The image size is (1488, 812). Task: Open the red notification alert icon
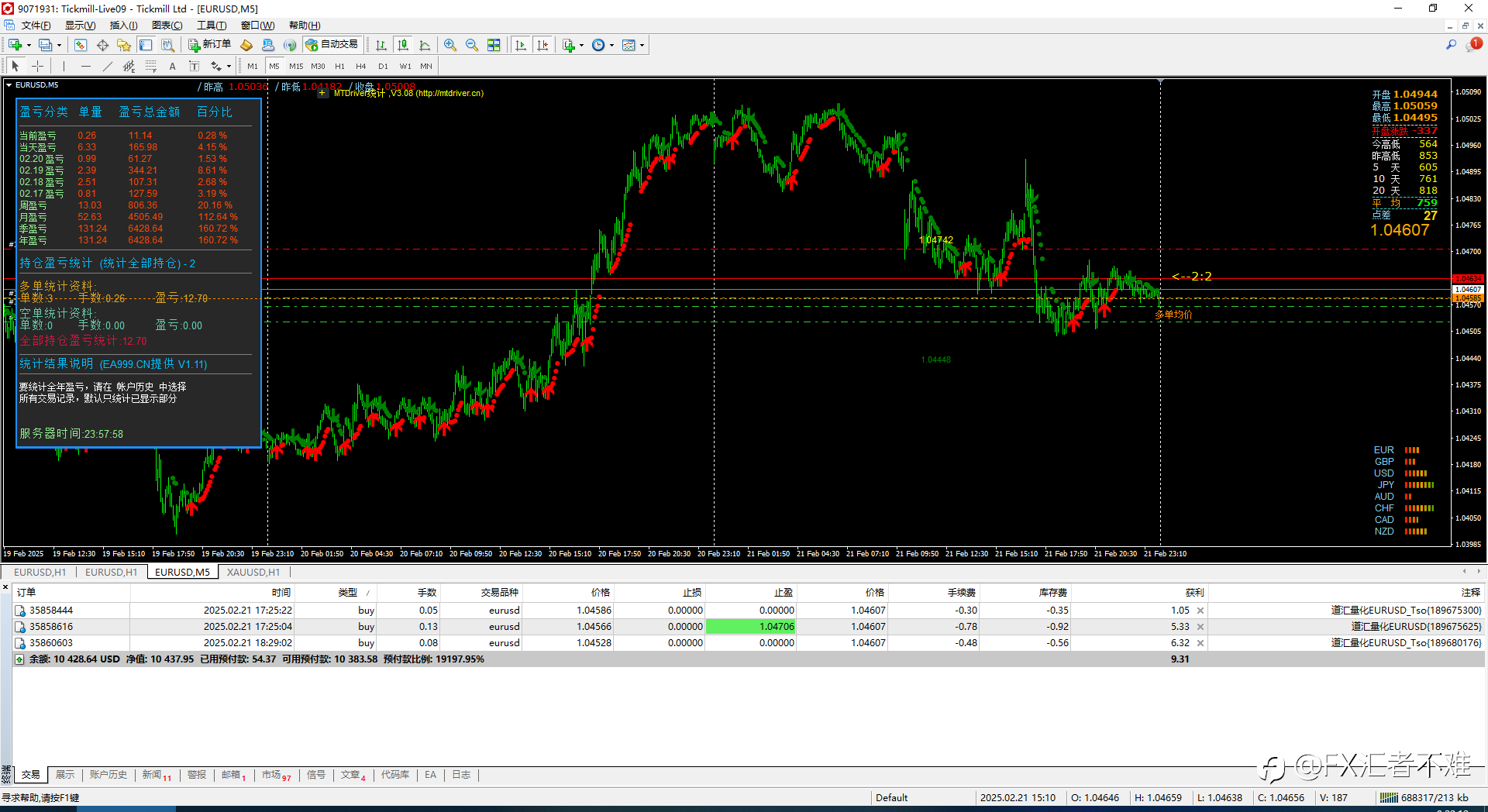pos(1473,45)
